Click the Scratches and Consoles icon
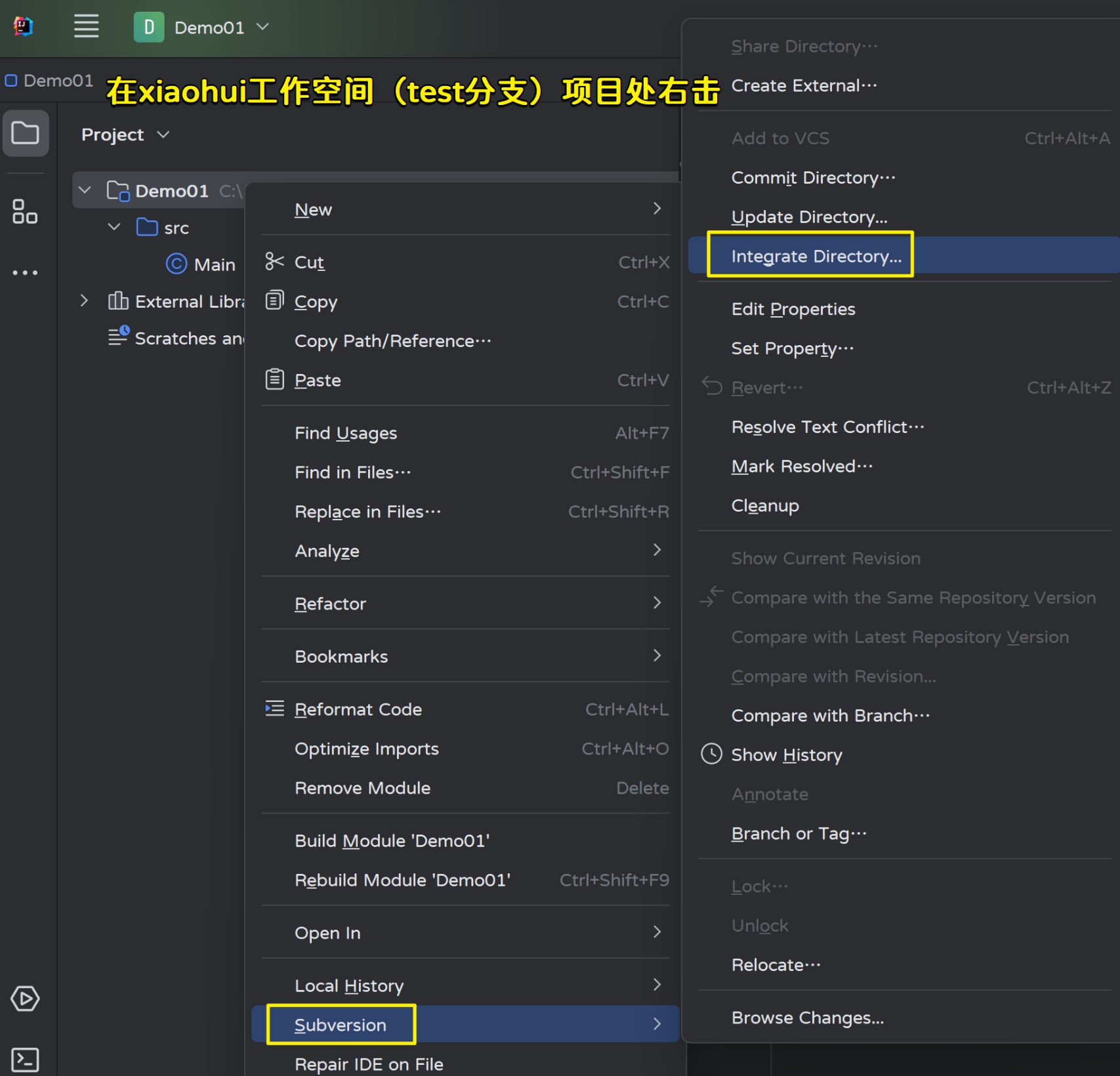The image size is (1120, 1076). coord(119,337)
